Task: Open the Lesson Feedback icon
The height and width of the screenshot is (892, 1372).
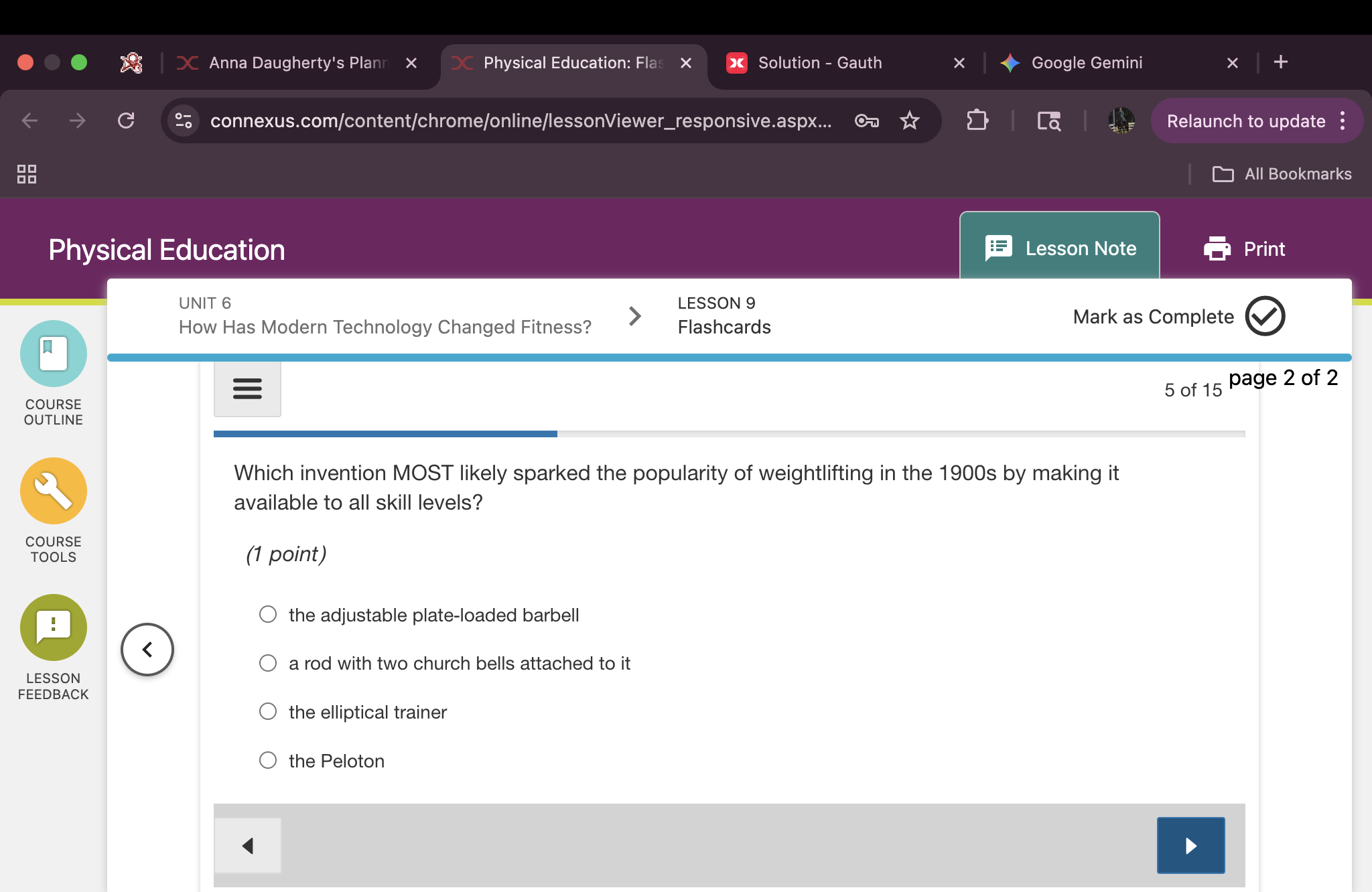Action: click(x=54, y=627)
